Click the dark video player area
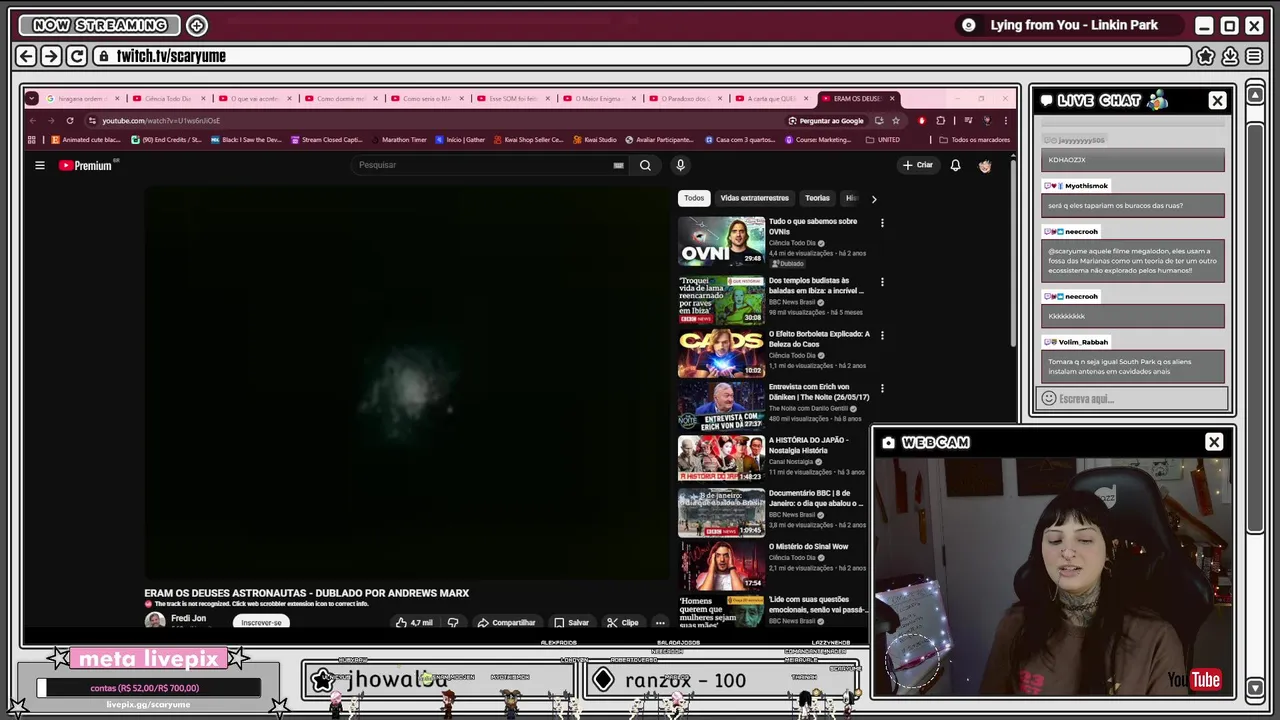Viewport: 1280px width, 720px height. click(x=408, y=383)
